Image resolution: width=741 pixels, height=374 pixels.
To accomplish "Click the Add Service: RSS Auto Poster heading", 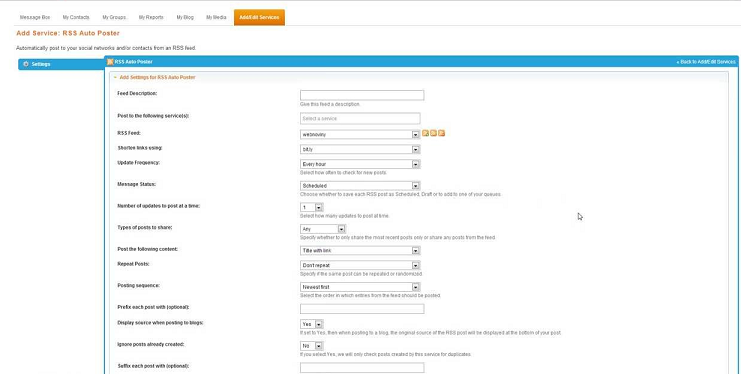I will [68, 33].
